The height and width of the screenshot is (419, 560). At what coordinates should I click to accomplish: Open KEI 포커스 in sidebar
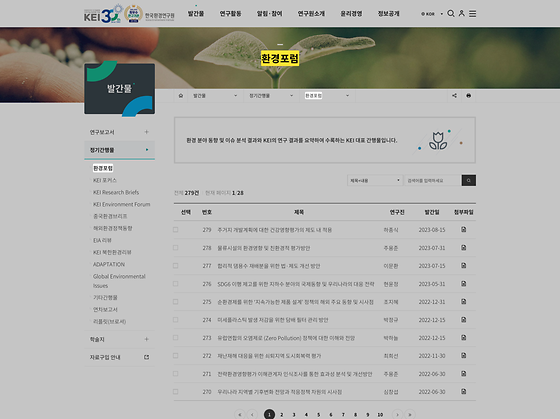[105, 180]
